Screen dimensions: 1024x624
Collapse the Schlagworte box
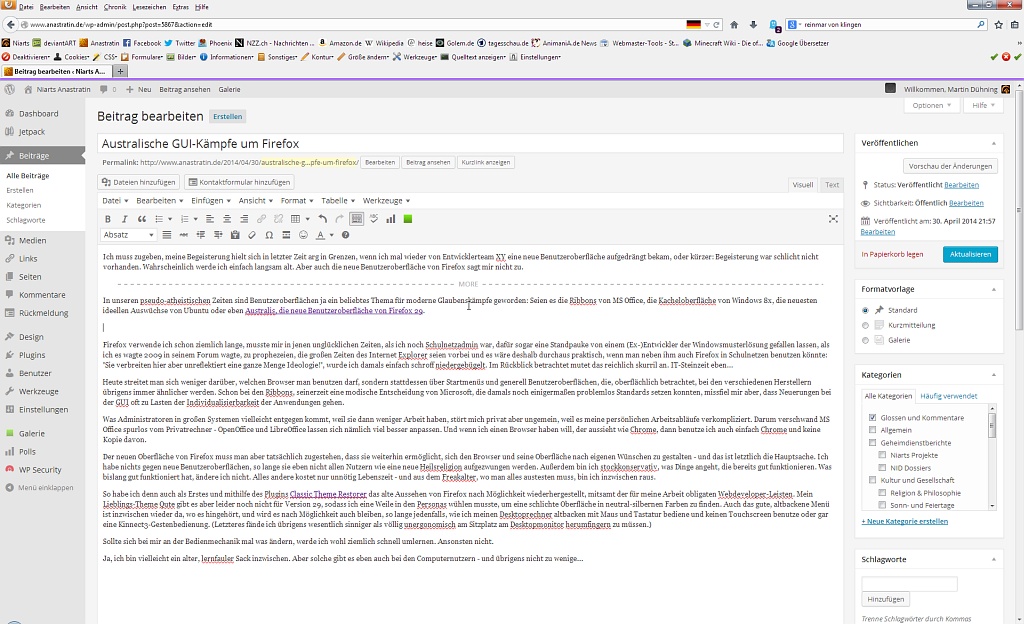point(993,559)
